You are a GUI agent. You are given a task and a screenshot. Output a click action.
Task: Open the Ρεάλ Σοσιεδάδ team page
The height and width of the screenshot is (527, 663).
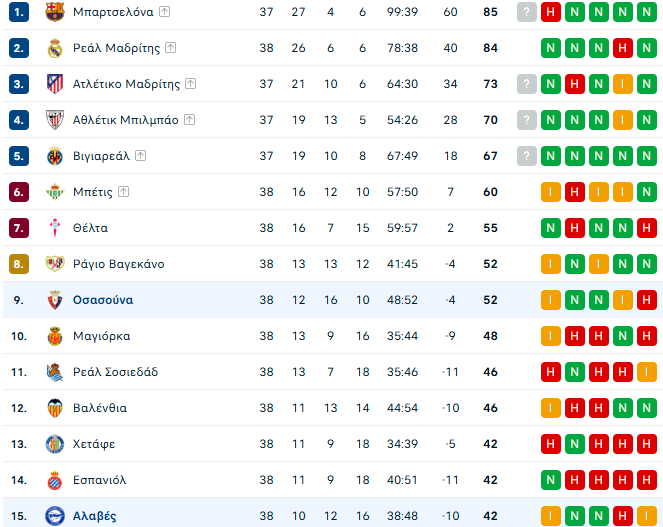click(115, 372)
